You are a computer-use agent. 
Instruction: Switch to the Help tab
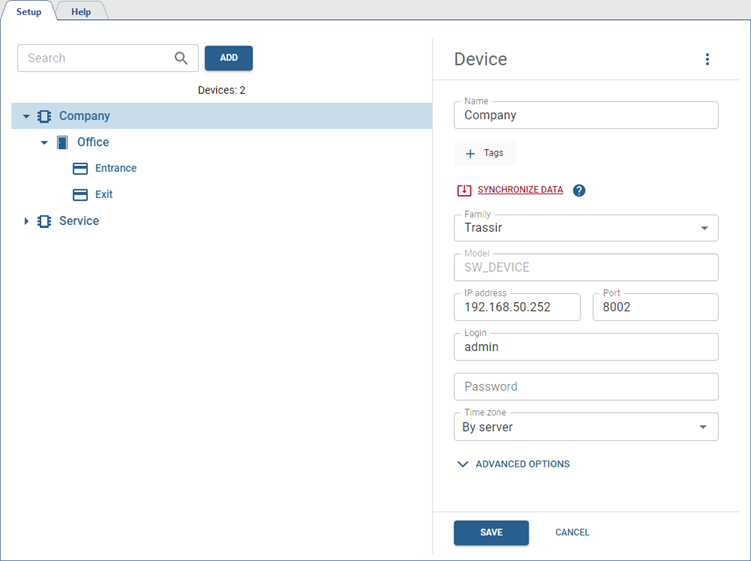(x=81, y=12)
